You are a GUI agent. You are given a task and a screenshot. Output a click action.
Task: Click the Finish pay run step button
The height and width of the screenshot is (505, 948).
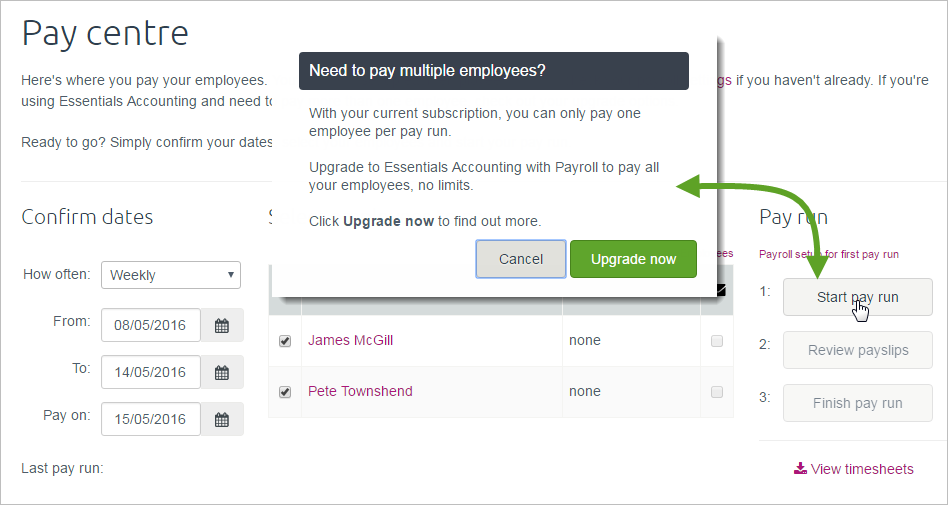(x=857, y=403)
